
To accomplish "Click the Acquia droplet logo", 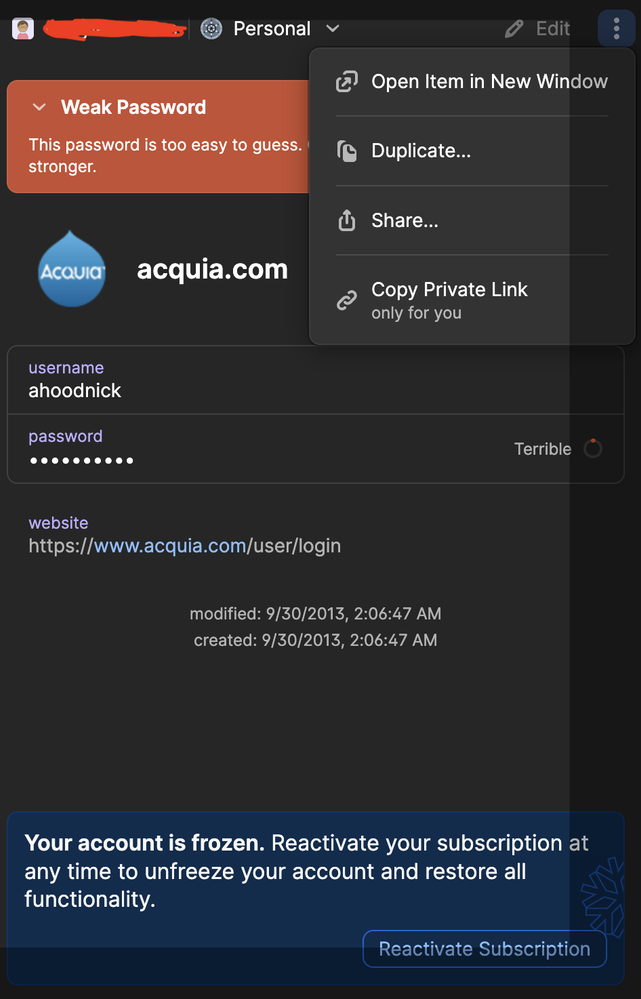I will click(x=71, y=268).
